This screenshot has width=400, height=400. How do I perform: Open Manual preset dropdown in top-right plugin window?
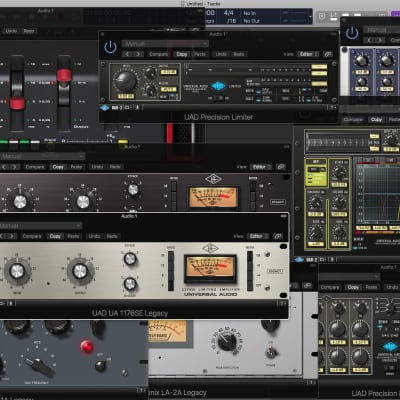(381, 30)
